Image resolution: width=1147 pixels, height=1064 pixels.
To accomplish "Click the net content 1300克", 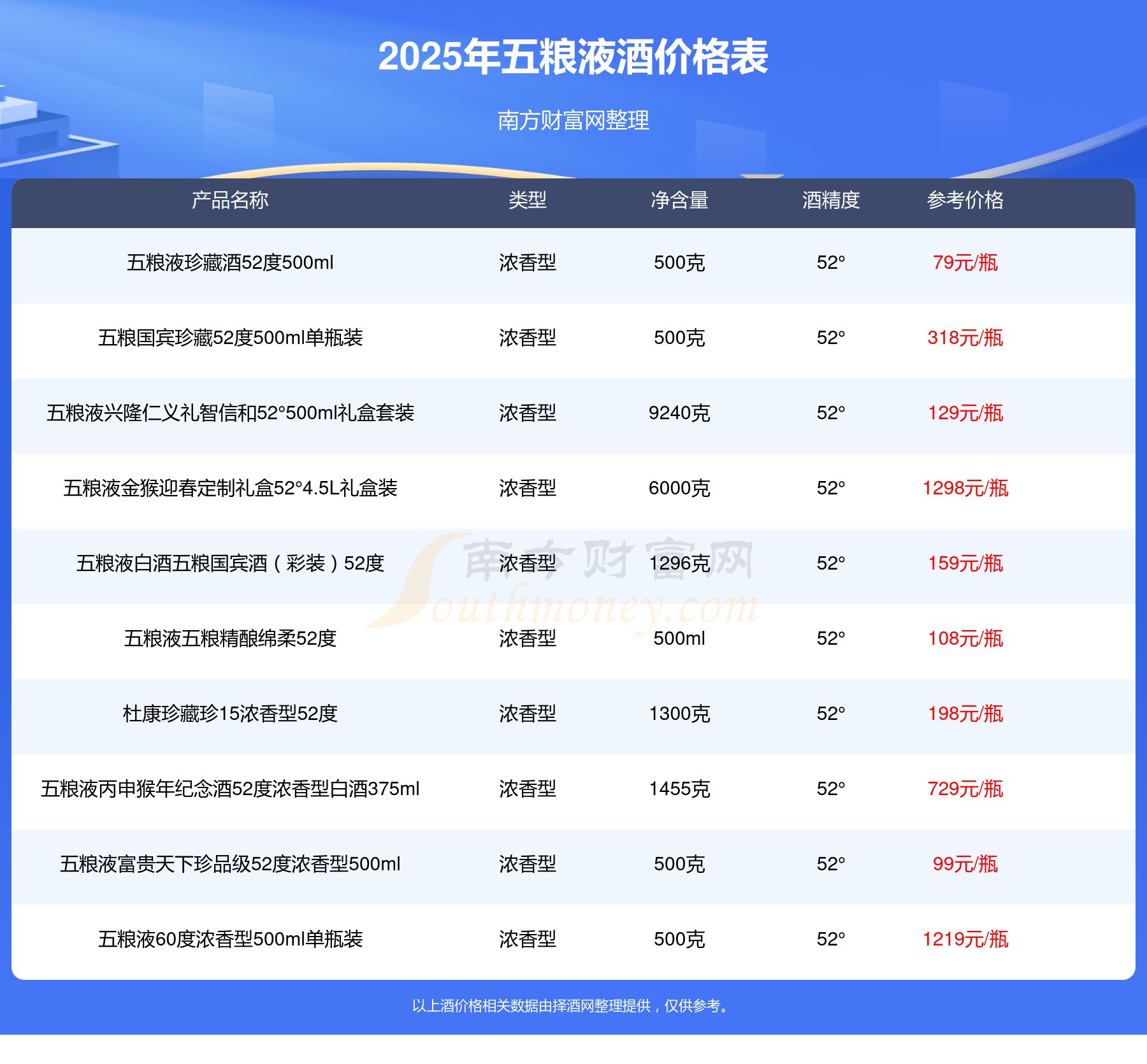I will (679, 714).
